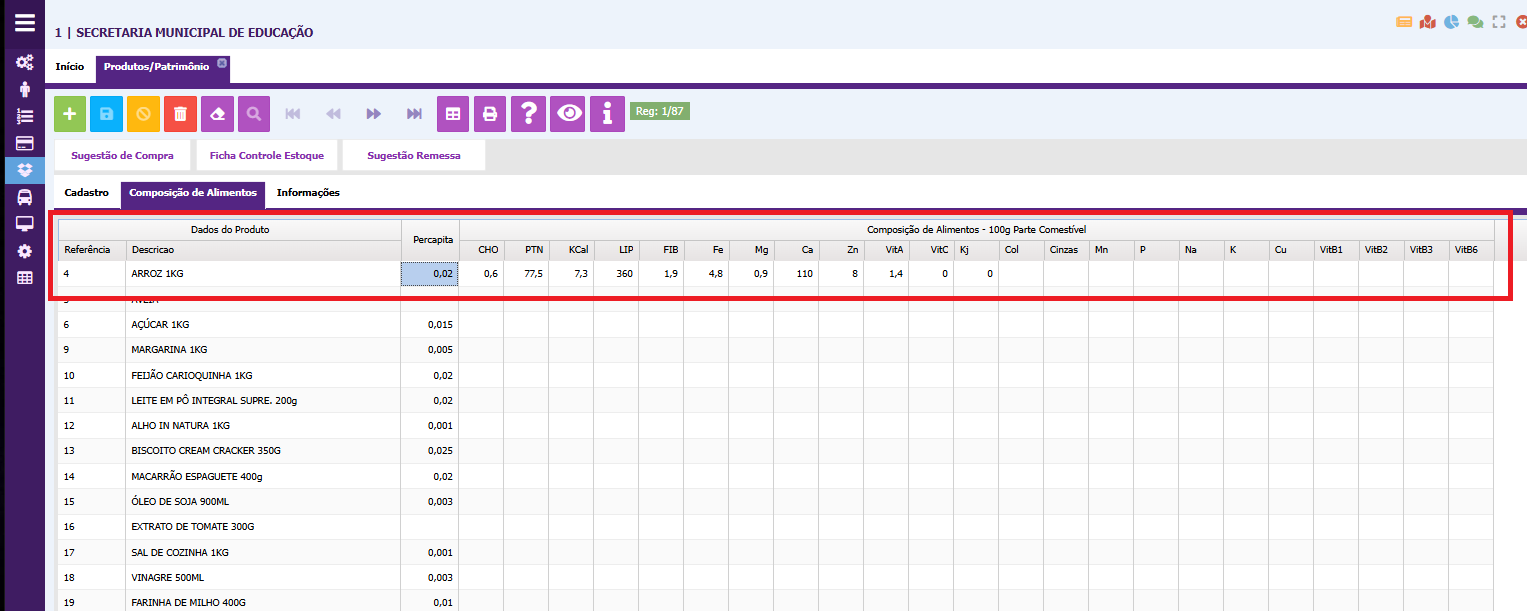
Task: Open the pie chart icon at top right
Action: (1451, 22)
